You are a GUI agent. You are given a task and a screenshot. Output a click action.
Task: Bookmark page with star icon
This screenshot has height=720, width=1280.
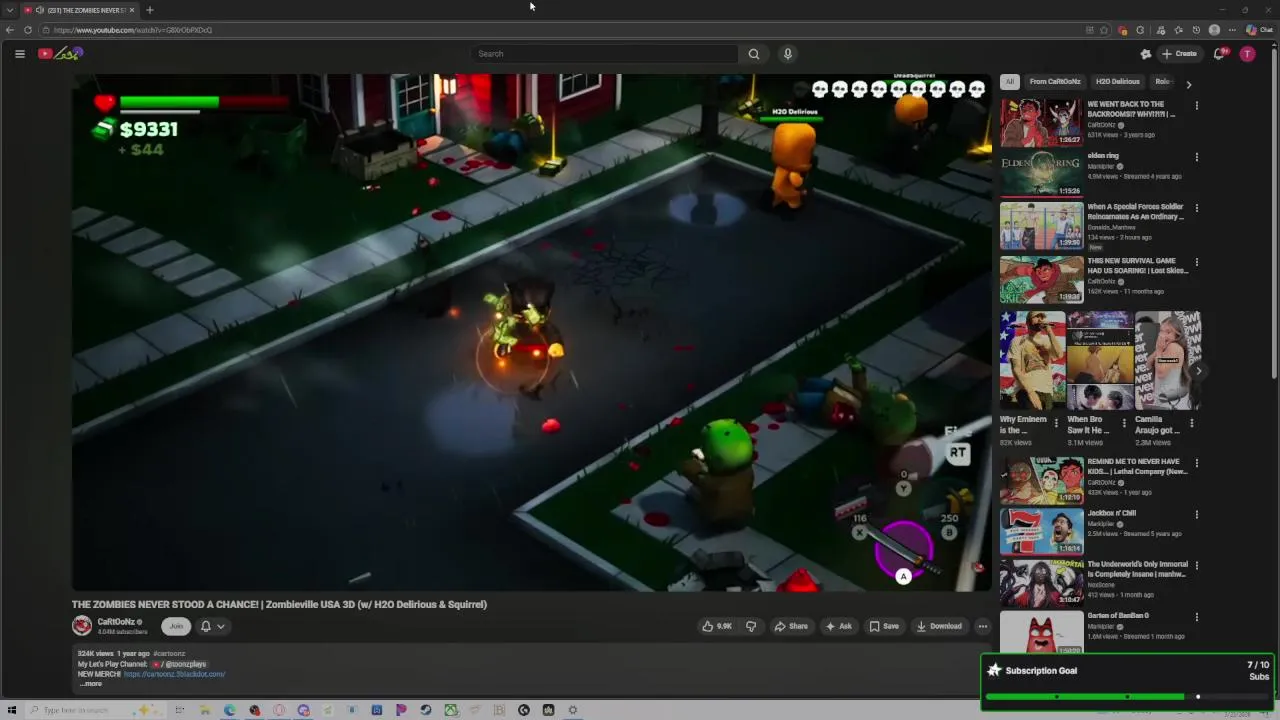(1103, 30)
